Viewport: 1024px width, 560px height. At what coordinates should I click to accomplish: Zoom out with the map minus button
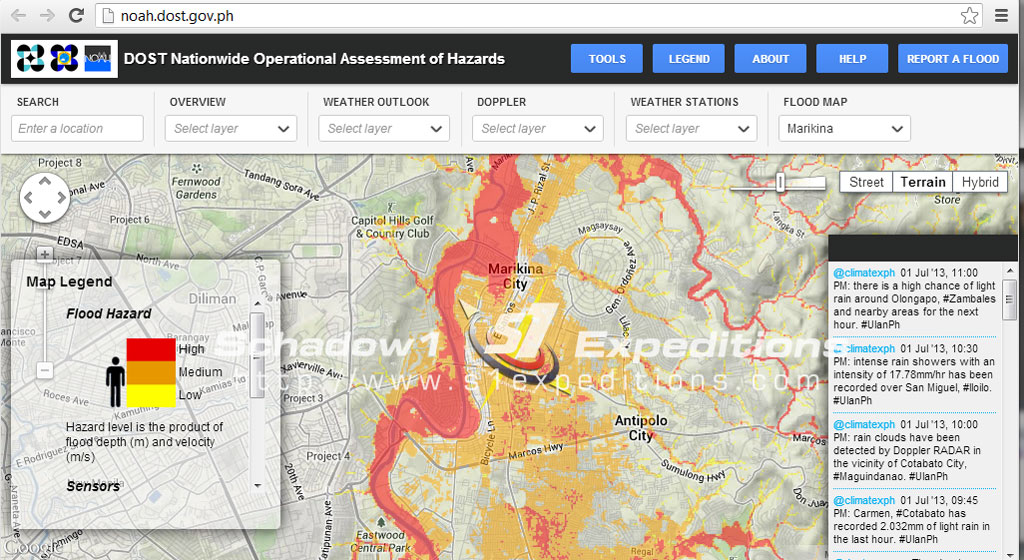coord(44,371)
